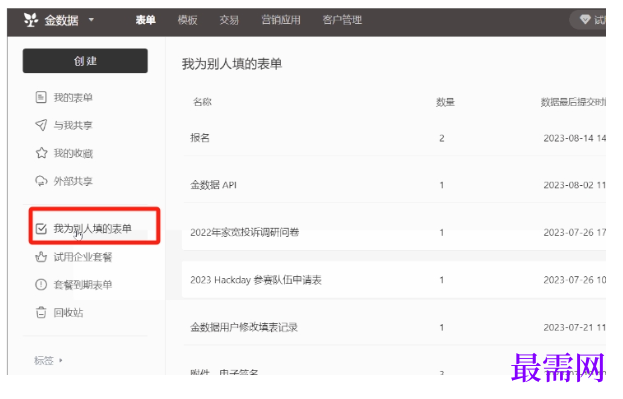Open 套餐到期表单 in sidebar
Viewport: 623px width, 399px height.
[x=83, y=285]
